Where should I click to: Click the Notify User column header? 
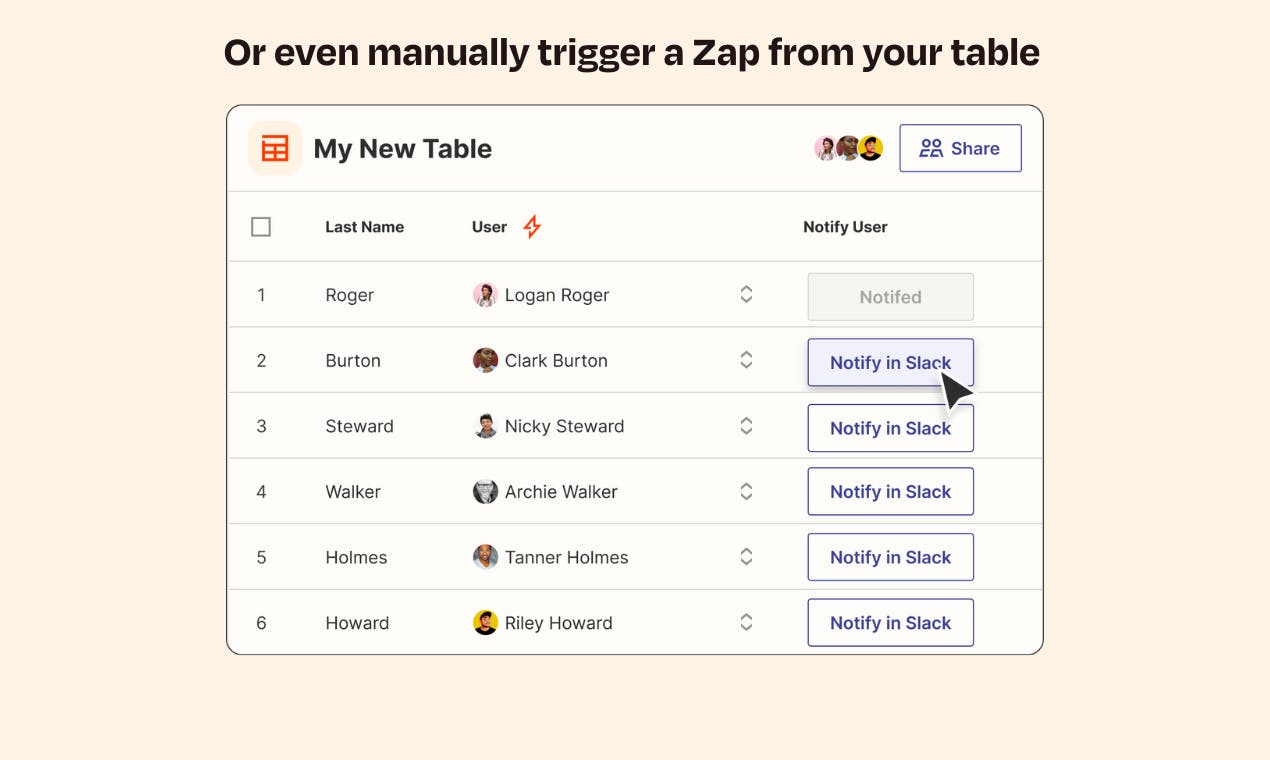[845, 227]
